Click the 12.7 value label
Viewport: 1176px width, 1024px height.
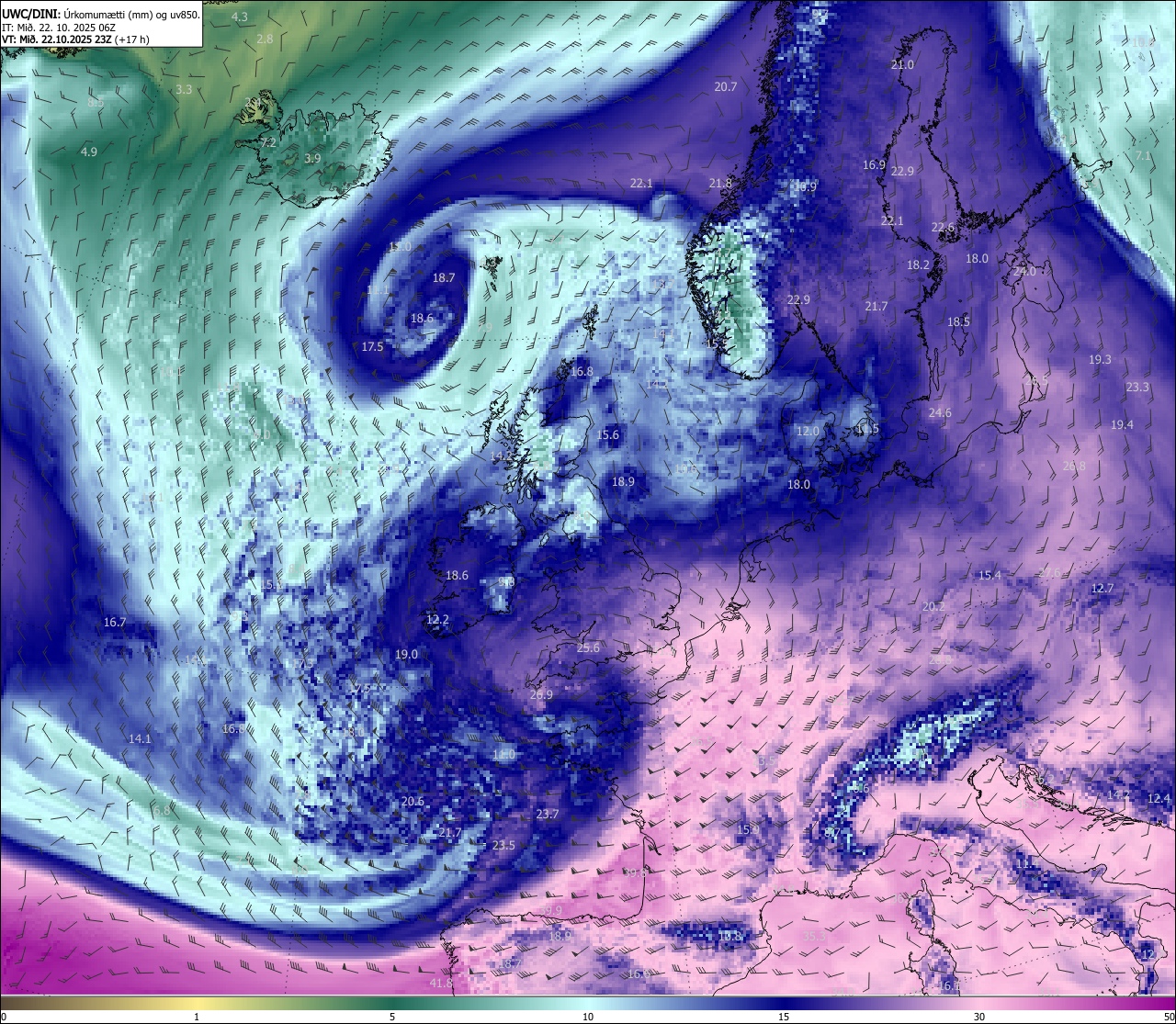tap(1102, 588)
